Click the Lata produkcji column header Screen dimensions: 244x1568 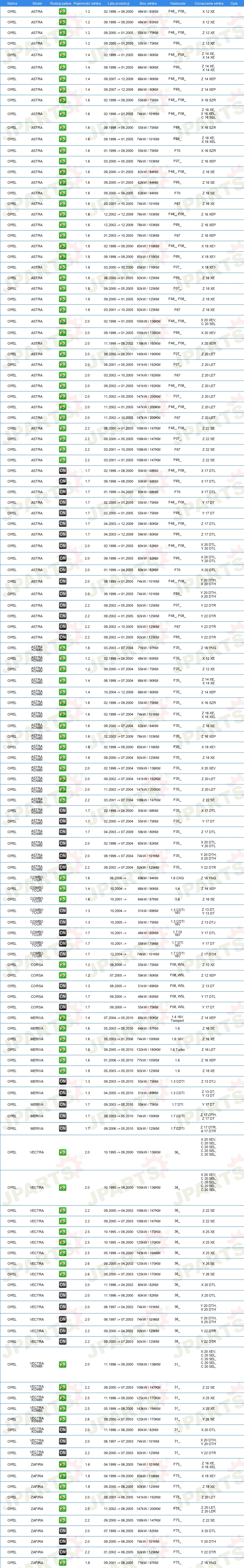pyautogui.click(x=118, y=3)
